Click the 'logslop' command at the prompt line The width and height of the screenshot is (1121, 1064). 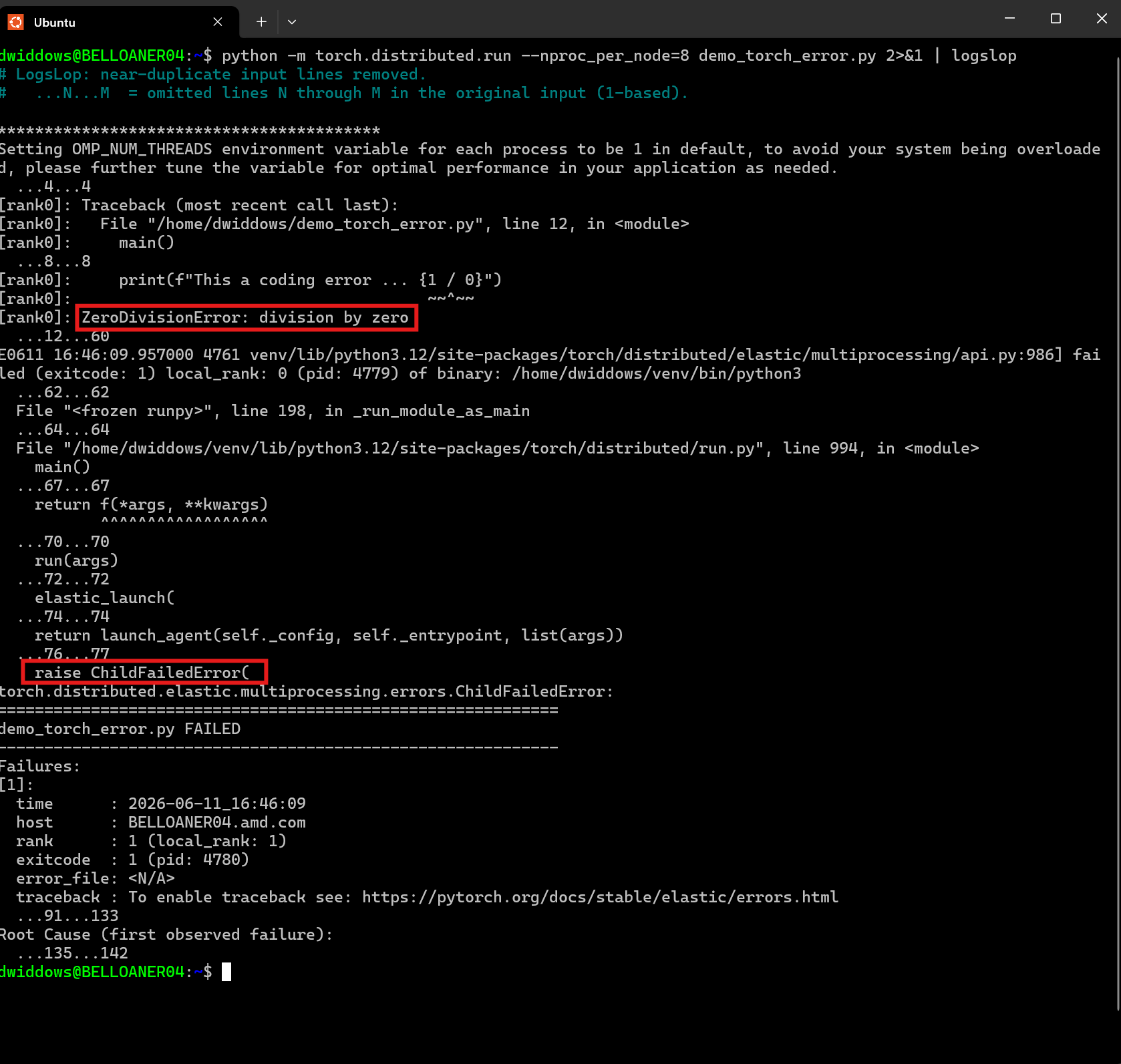[x=984, y=55]
